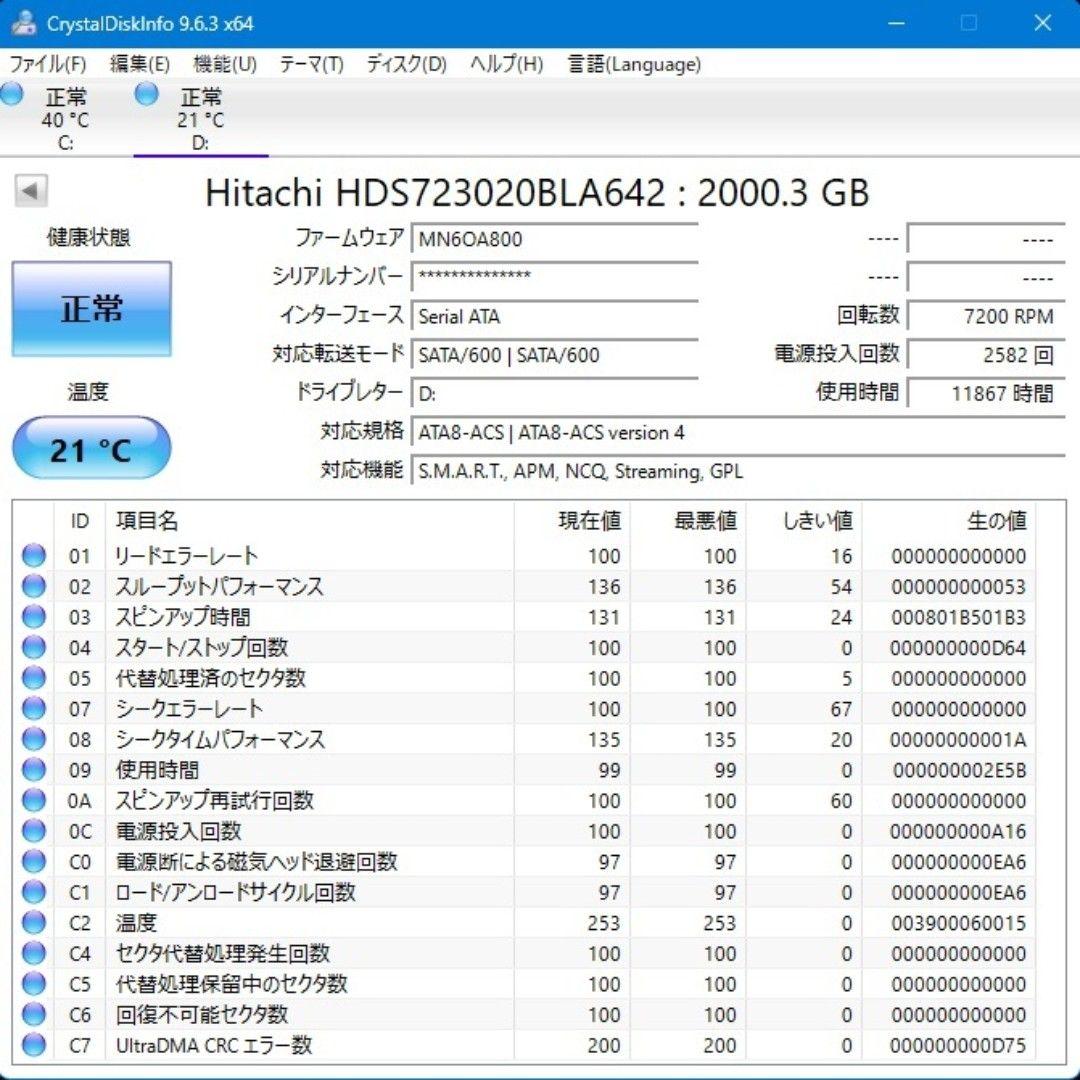Click the blue status lamp beside リードエラーレート
1080x1080 pixels.
click(33, 556)
